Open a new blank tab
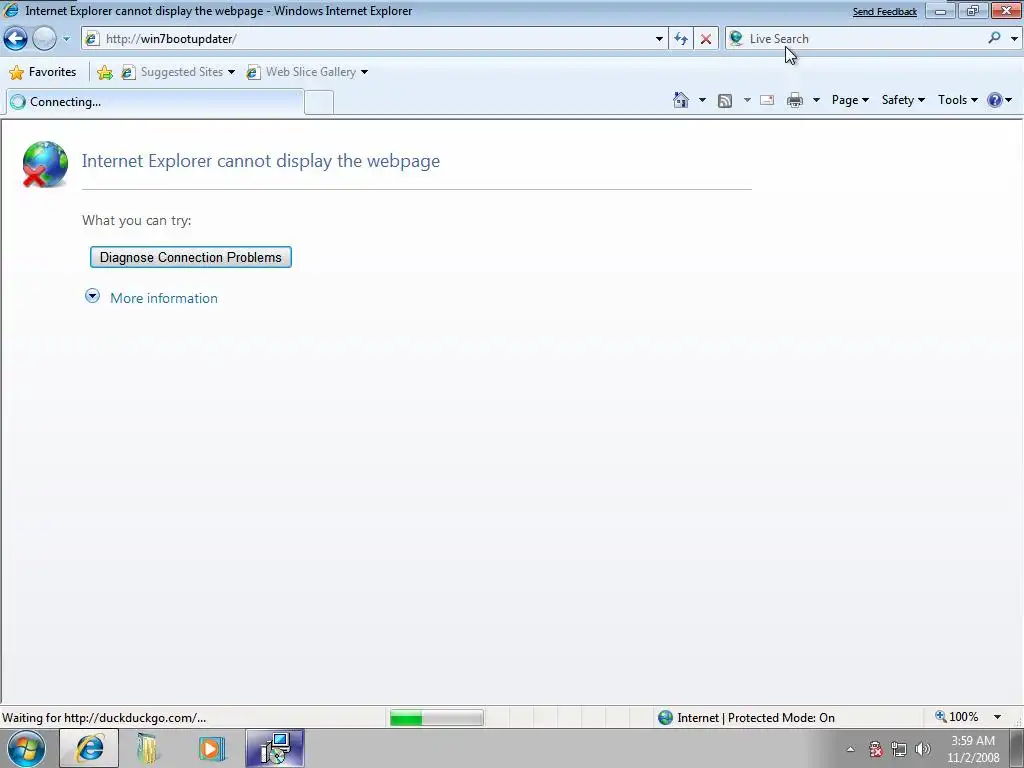 pyautogui.click(x=319, y=103)
